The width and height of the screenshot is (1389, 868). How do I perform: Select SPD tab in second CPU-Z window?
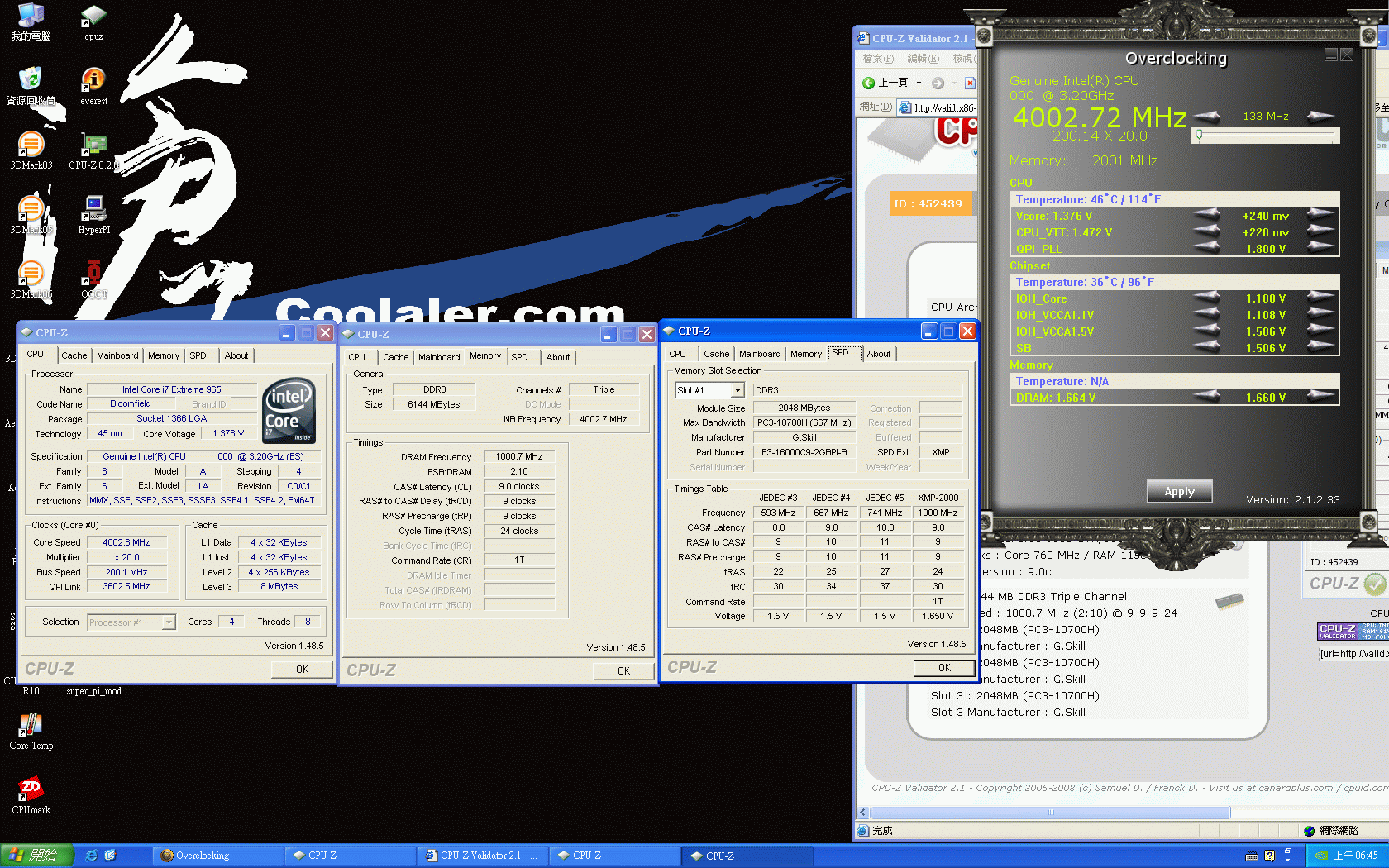pyautogui.click(x=519, y=357)
